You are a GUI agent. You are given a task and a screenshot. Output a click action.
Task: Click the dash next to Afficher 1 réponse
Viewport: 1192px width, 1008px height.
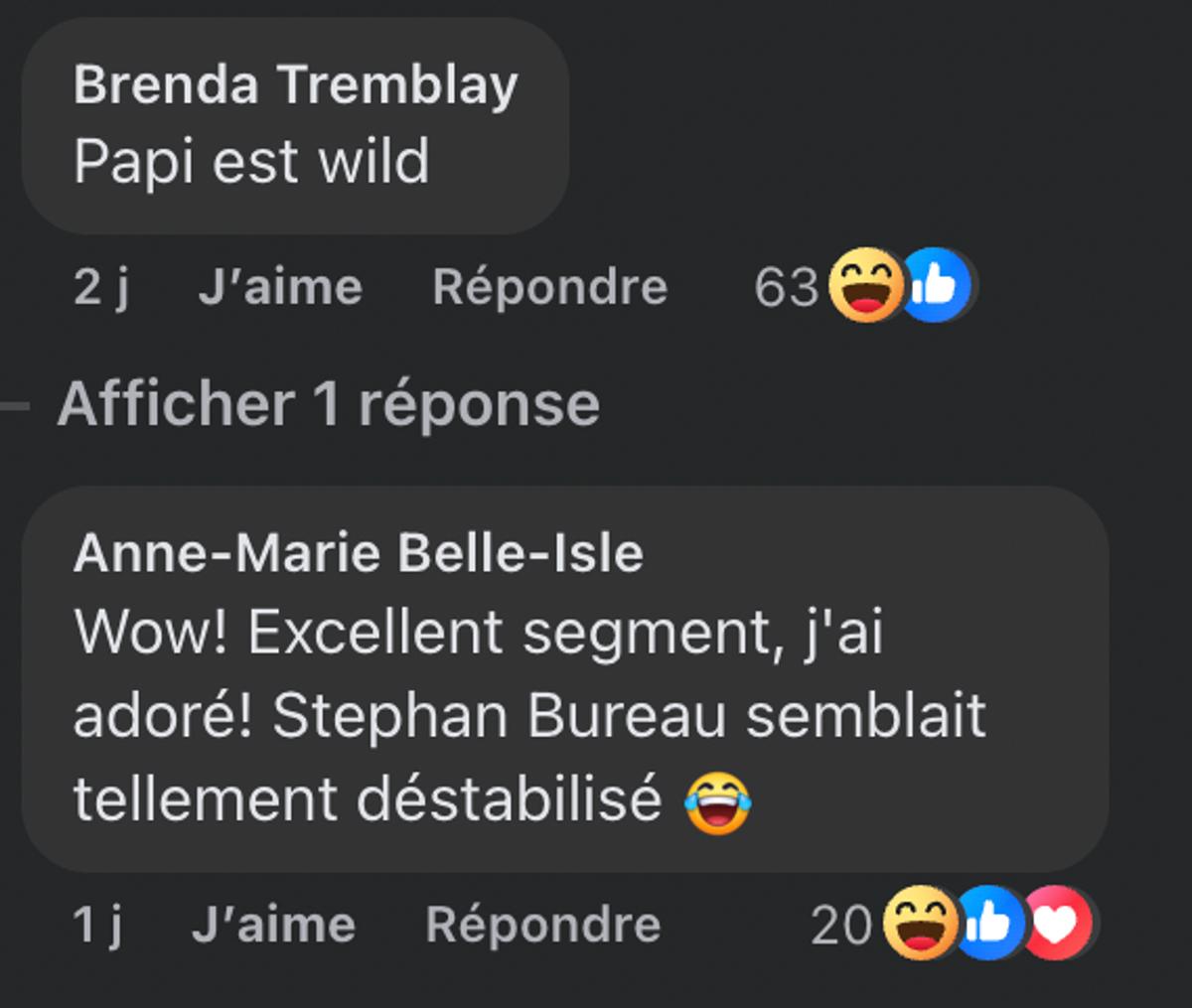16,403
